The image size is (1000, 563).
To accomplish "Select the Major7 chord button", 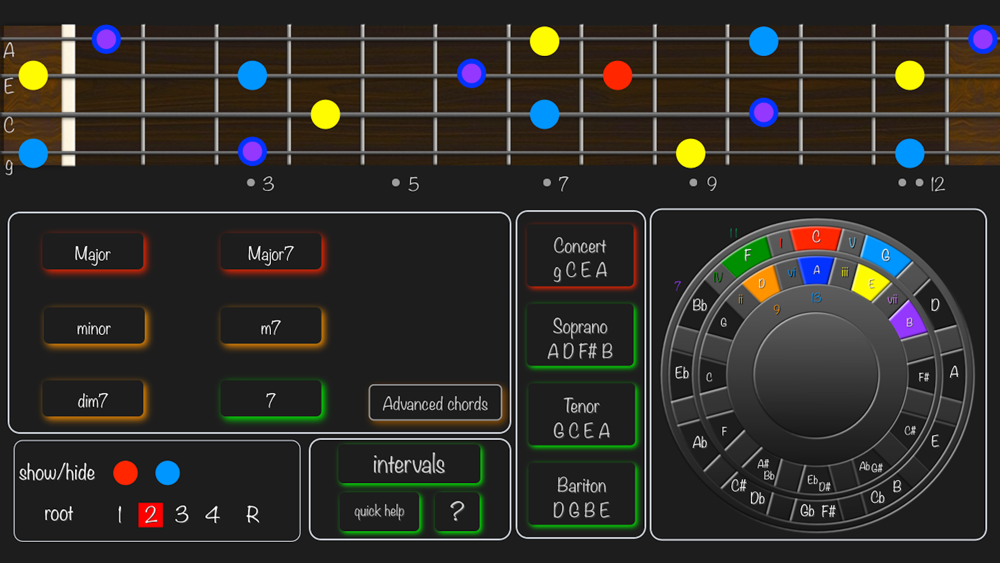I will click(271, 254).
